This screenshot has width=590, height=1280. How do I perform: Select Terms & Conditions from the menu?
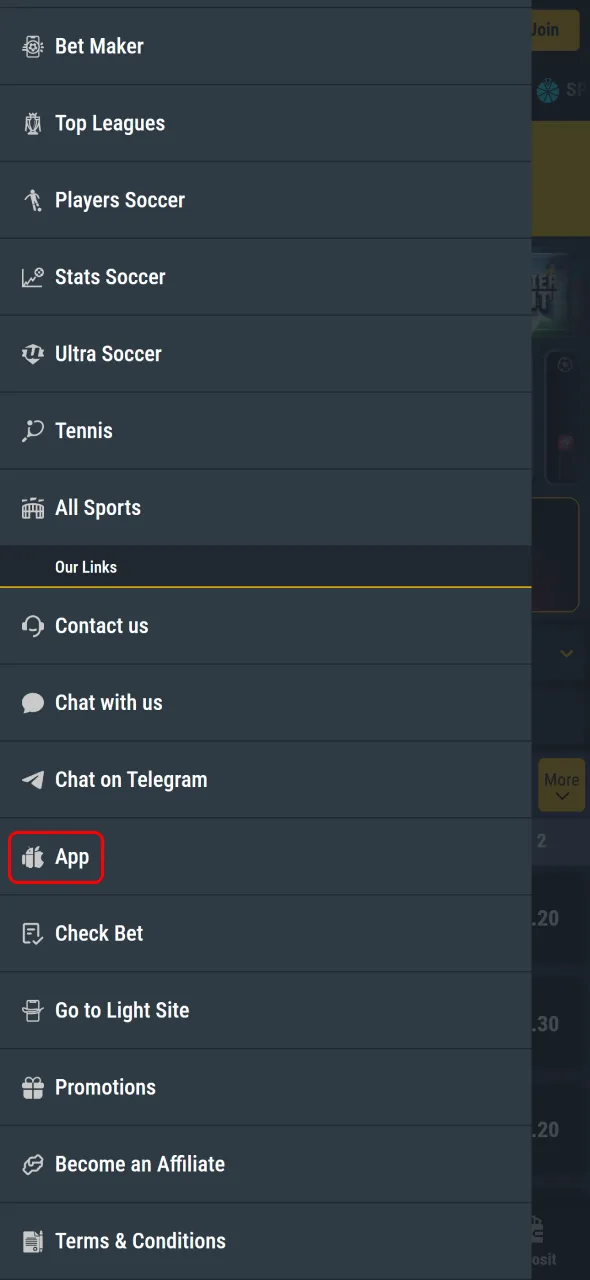140,1241
